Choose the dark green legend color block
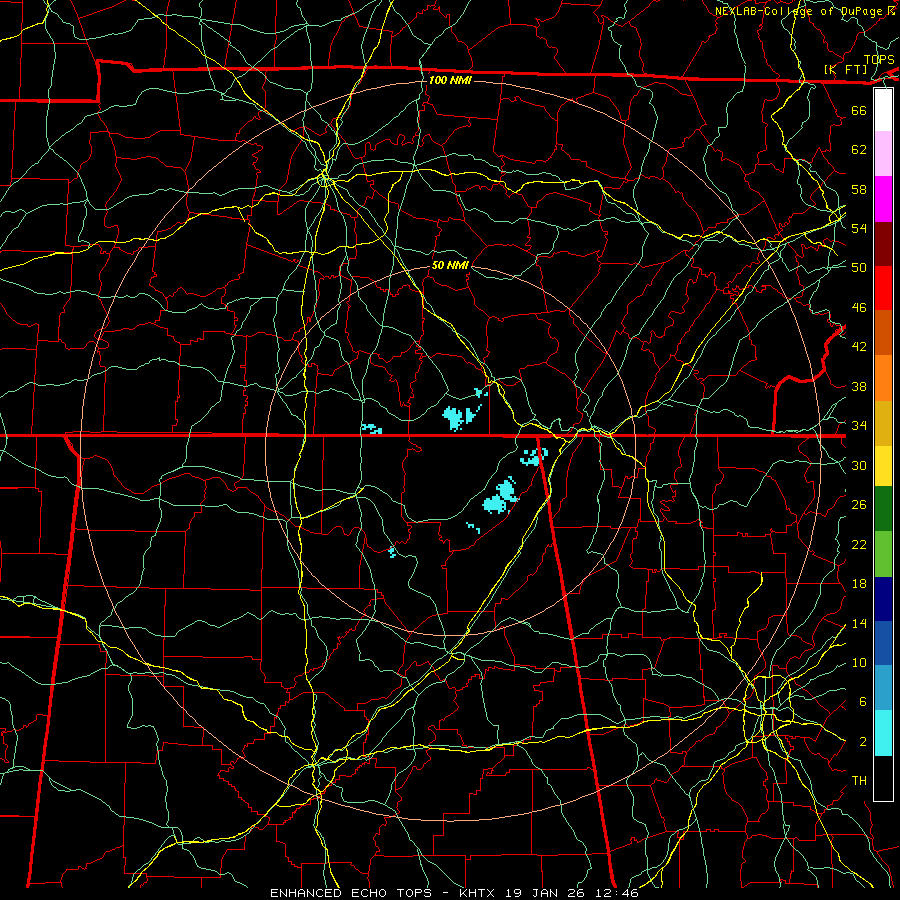Screen dimensions: 900x900 tap(883, 509)
